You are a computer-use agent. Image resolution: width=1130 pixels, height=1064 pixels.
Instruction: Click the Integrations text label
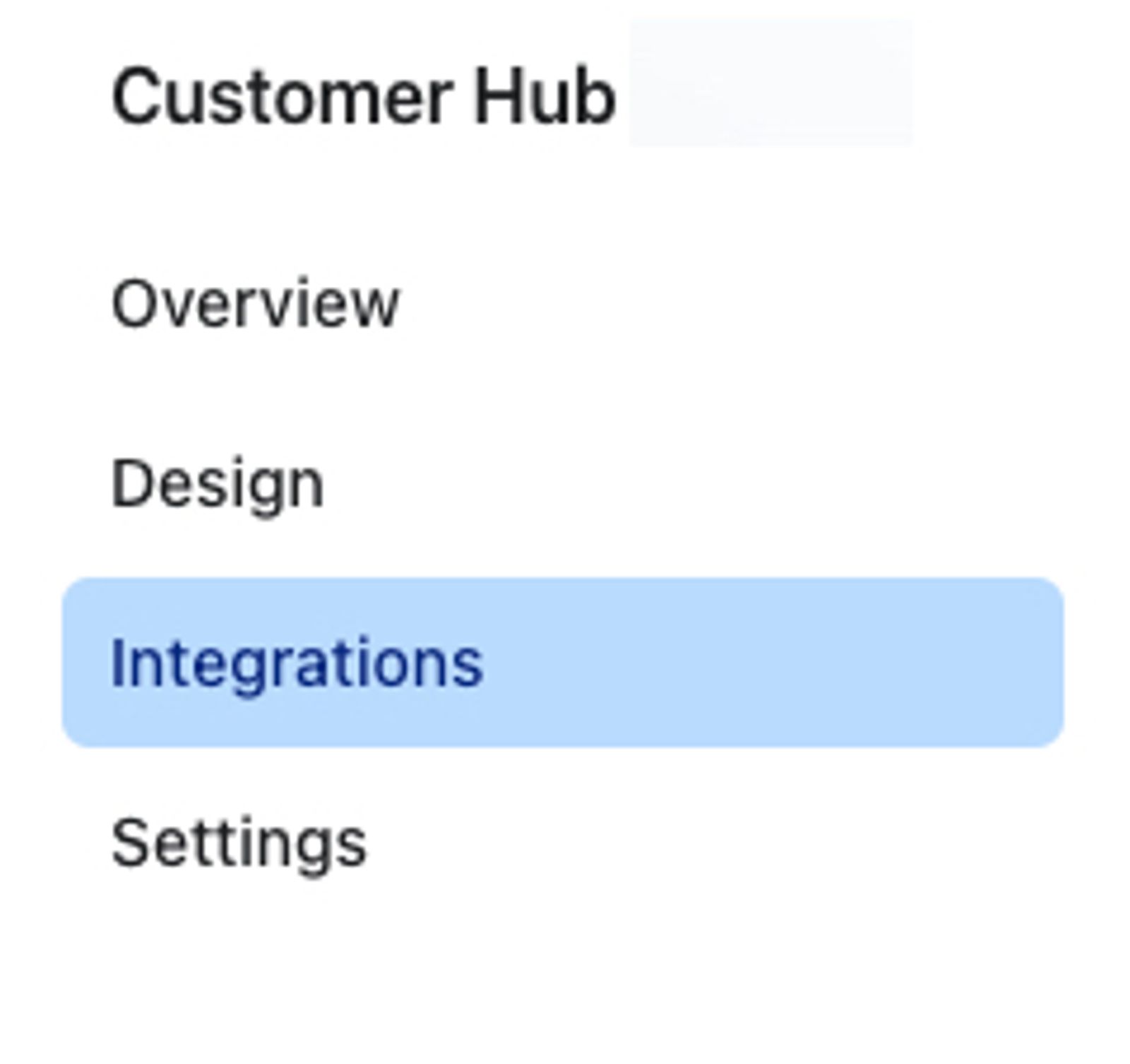[x=297, y=664]
